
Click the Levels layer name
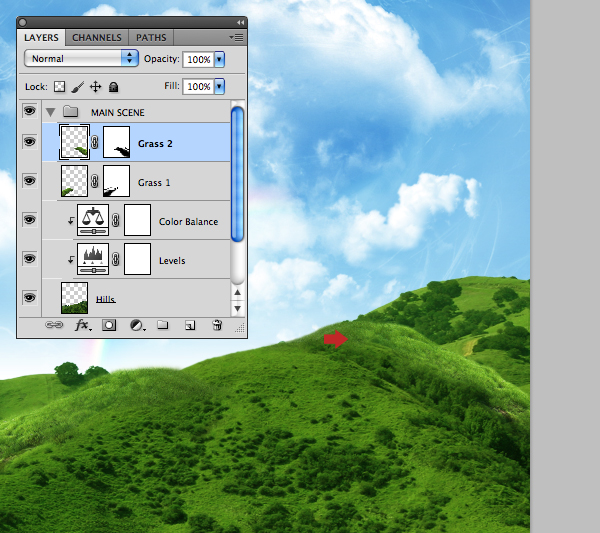point(172,261)
